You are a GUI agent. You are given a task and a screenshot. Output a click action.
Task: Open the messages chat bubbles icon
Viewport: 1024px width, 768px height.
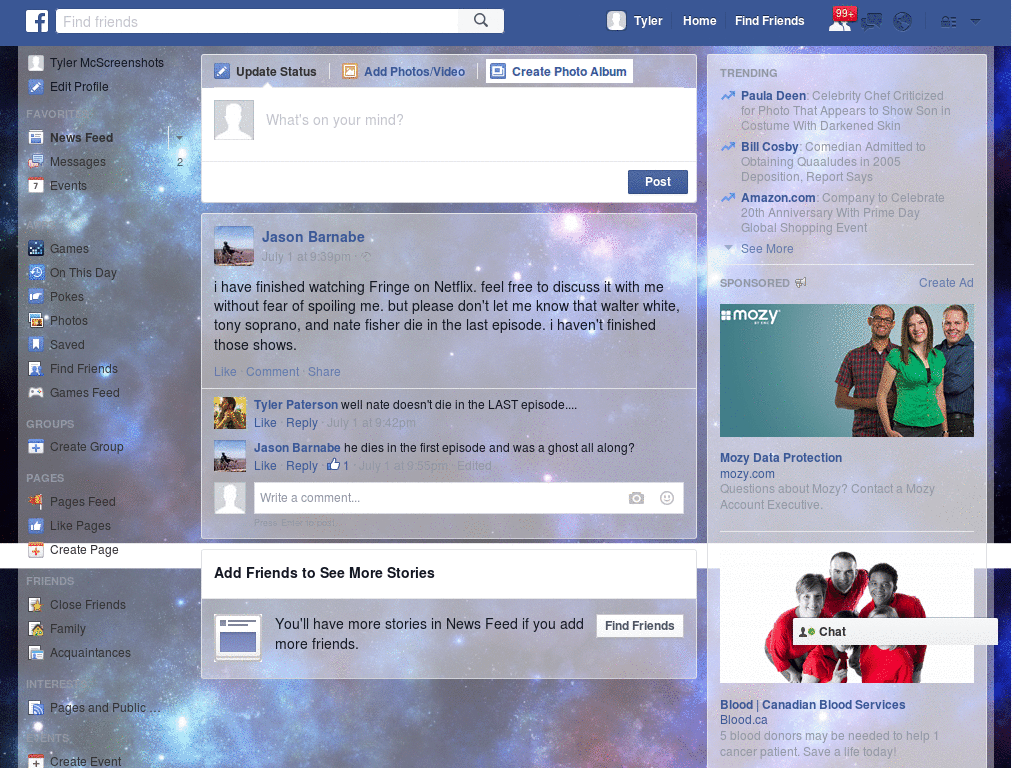point(871,22)
